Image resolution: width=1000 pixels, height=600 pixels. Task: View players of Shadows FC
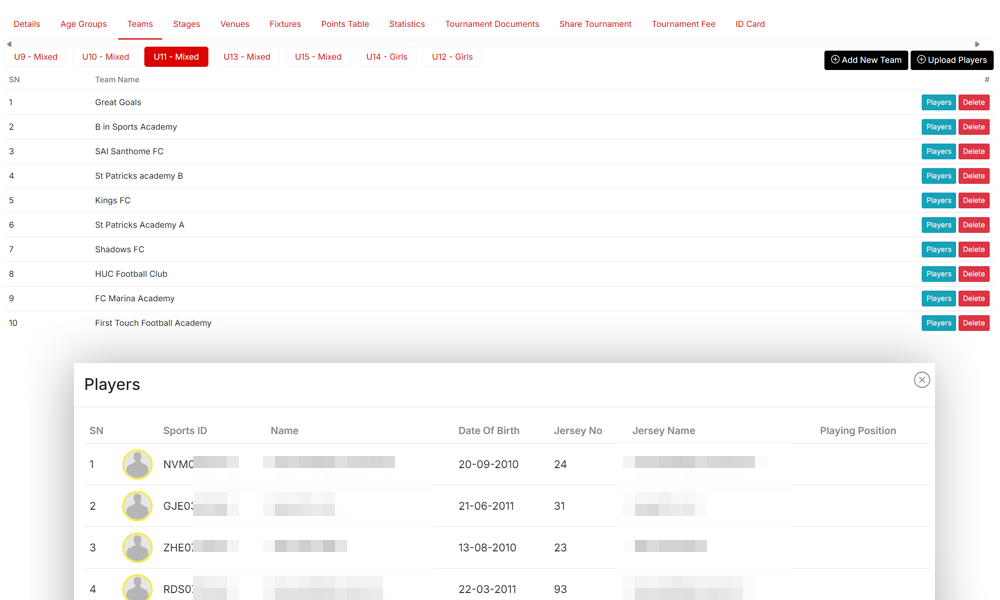tap(938, 250)
